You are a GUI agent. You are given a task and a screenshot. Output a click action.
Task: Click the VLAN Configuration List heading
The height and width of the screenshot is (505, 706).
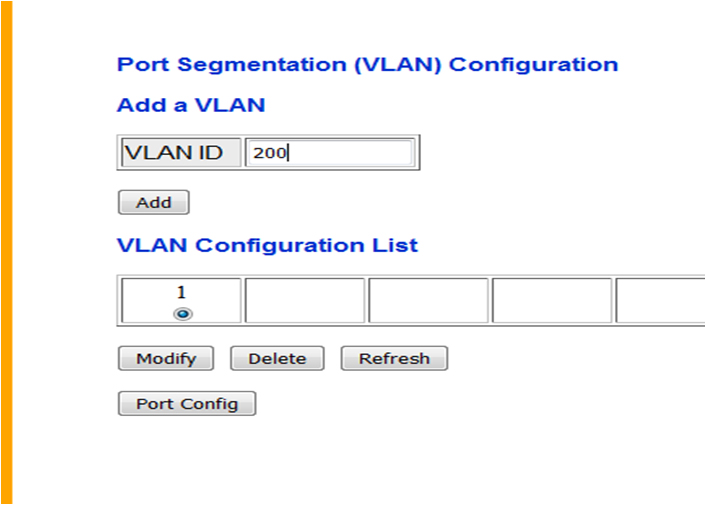point(267,245)
